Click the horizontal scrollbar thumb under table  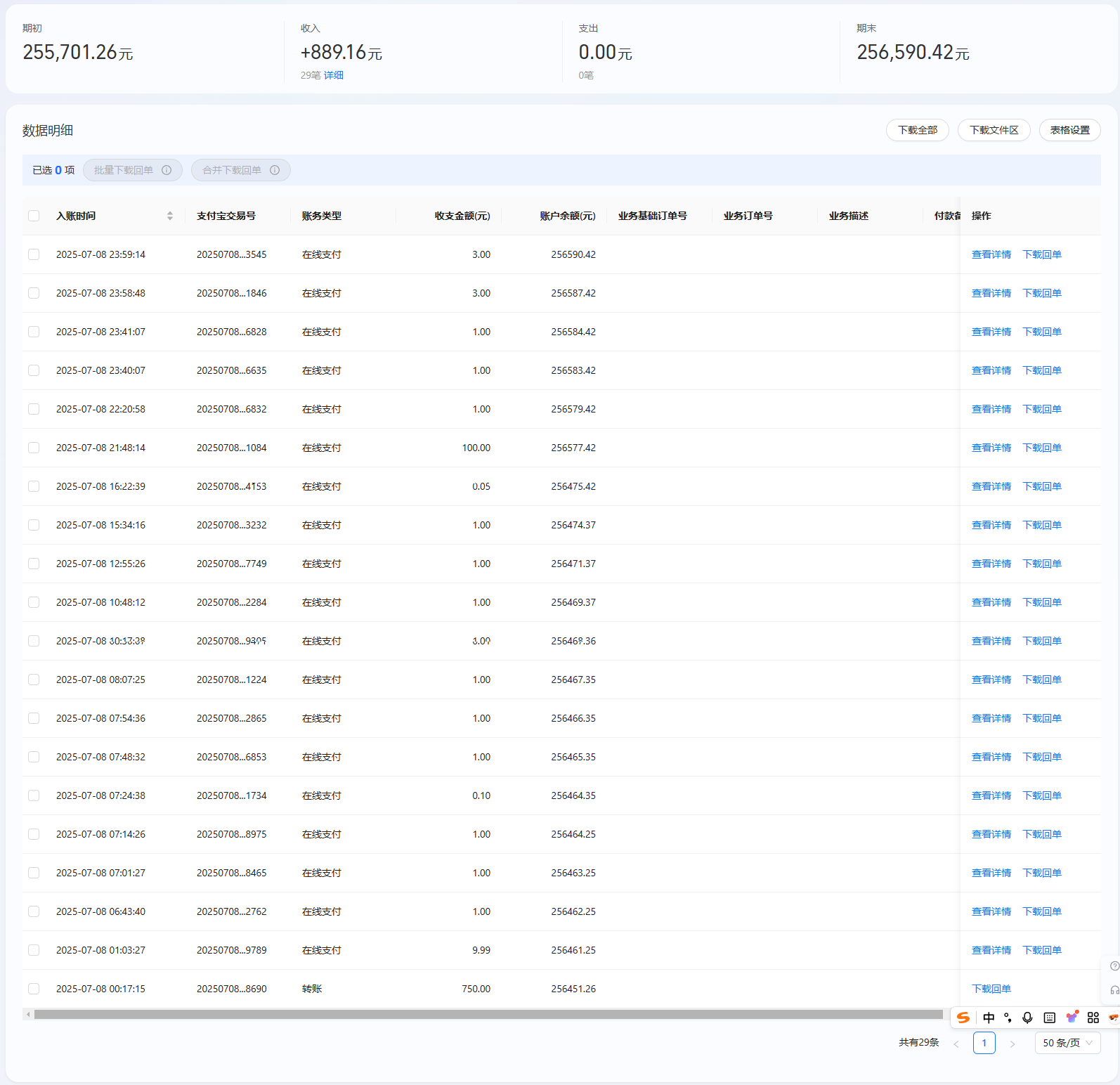(x=488, y=1014)
